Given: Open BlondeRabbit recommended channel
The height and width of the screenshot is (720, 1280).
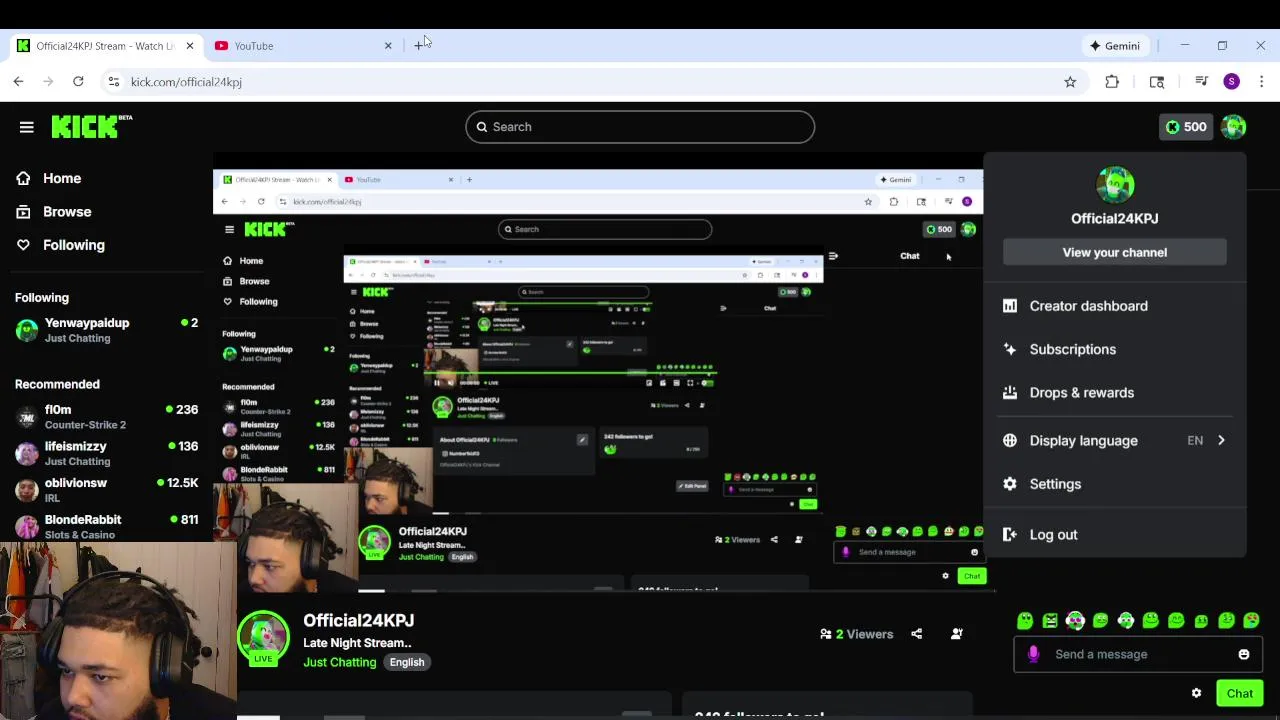Looking at the screenshot, I should coord(106,527).
